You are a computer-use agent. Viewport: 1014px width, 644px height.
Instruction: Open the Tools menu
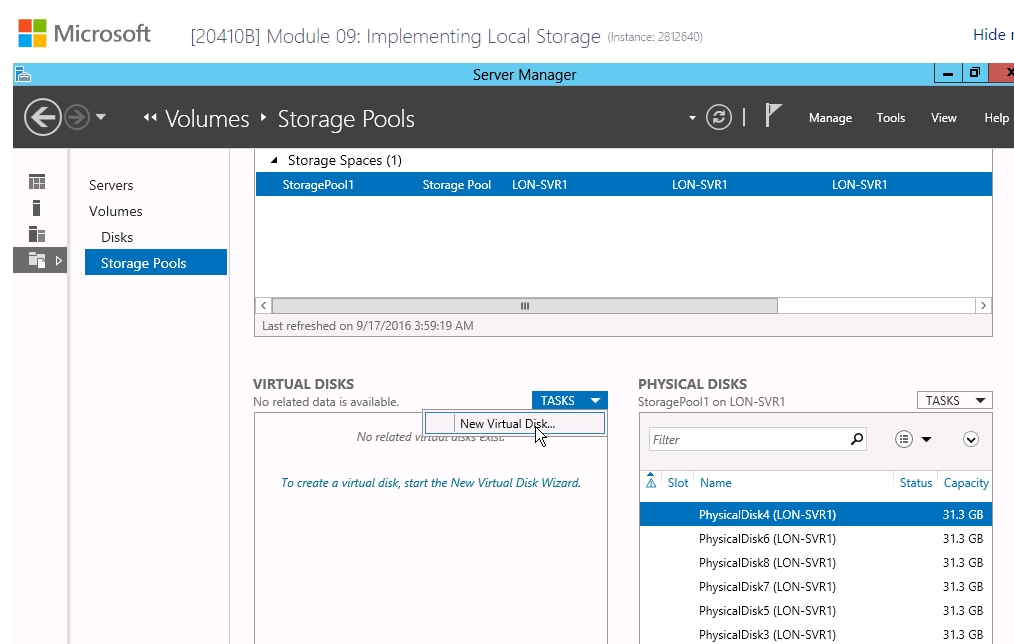[x=890, y=118]
